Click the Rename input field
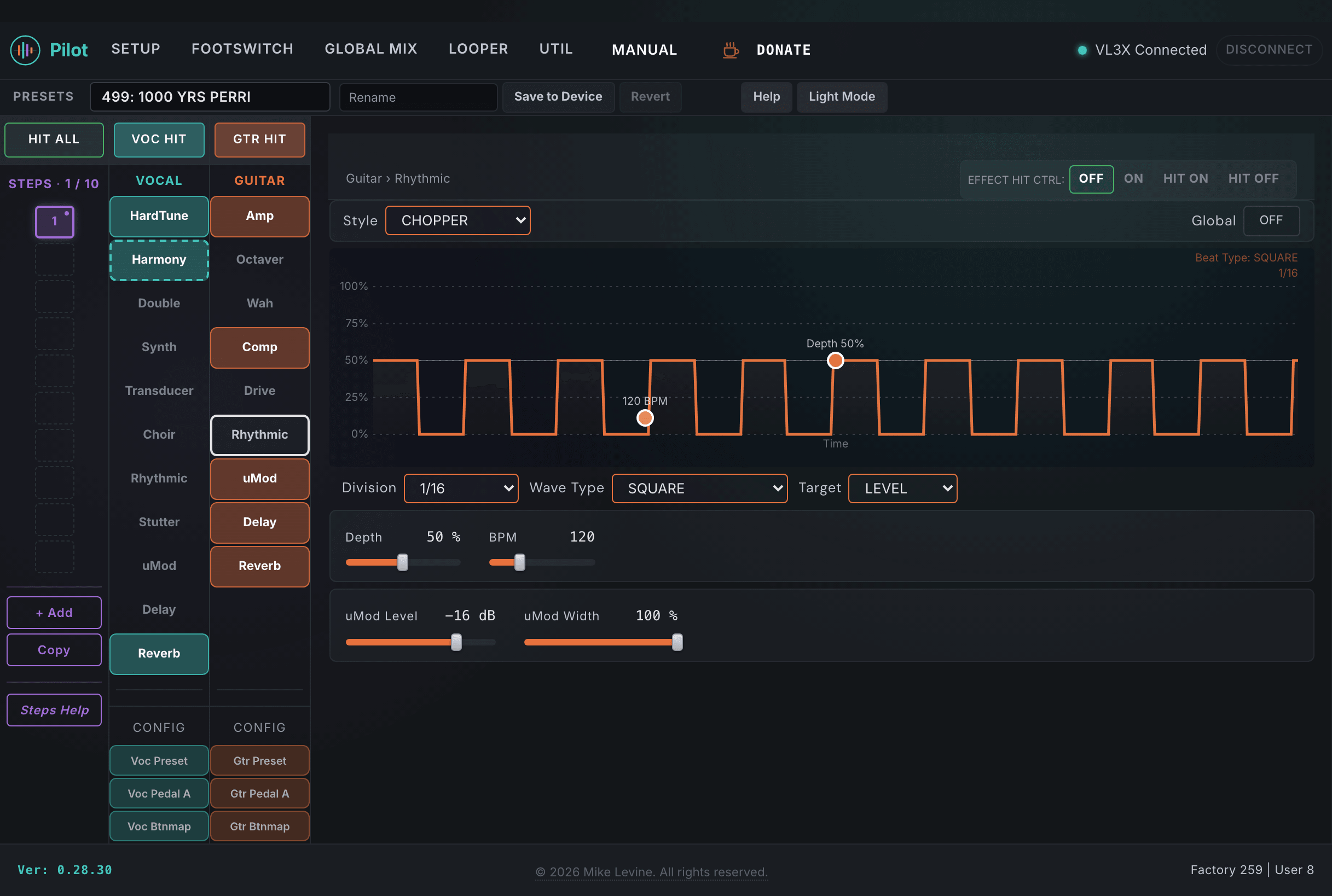This screenshot has height=896, width=1332. tap(418, 98)
